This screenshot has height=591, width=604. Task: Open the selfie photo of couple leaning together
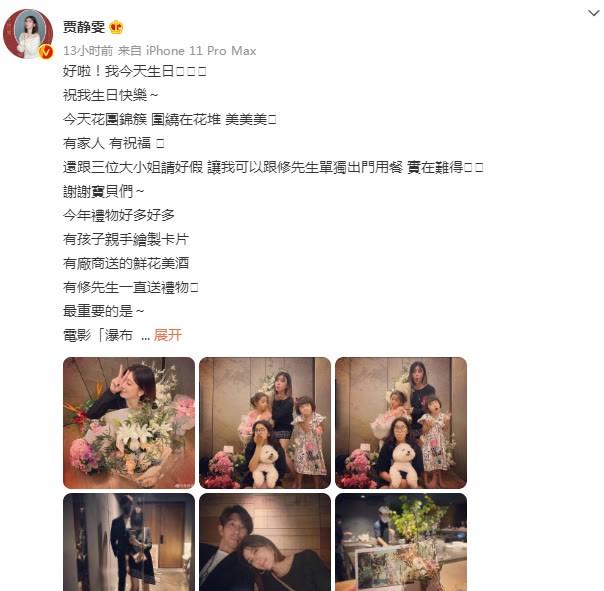[265, 542]
